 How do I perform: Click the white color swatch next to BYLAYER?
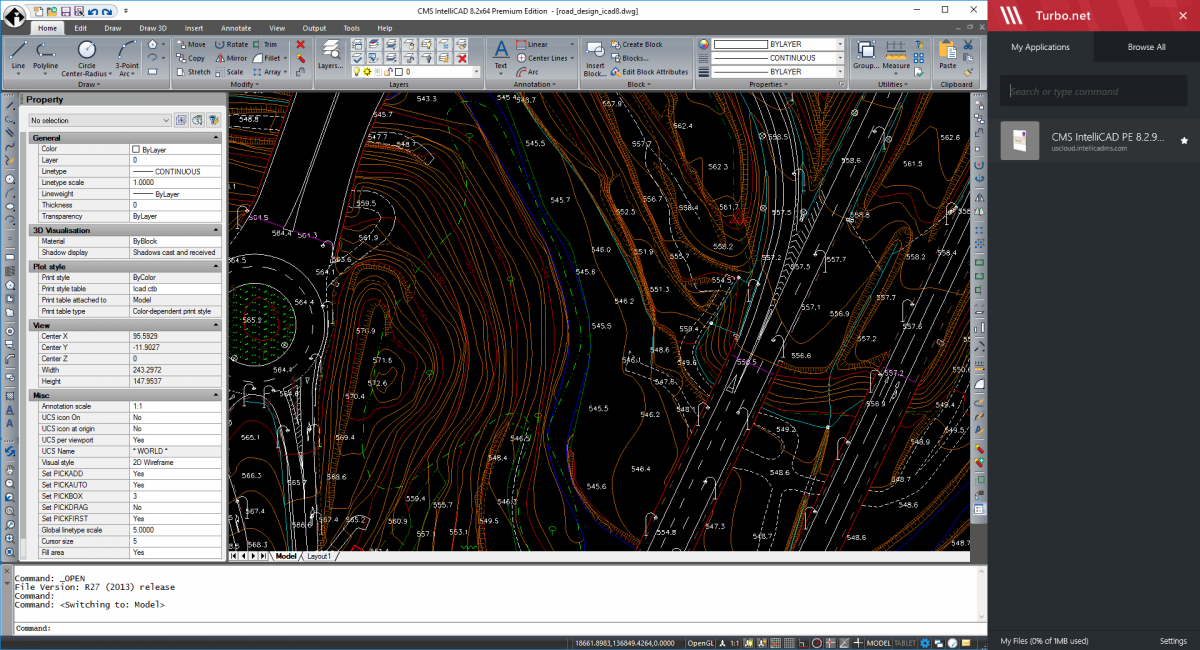coord(740,44)
